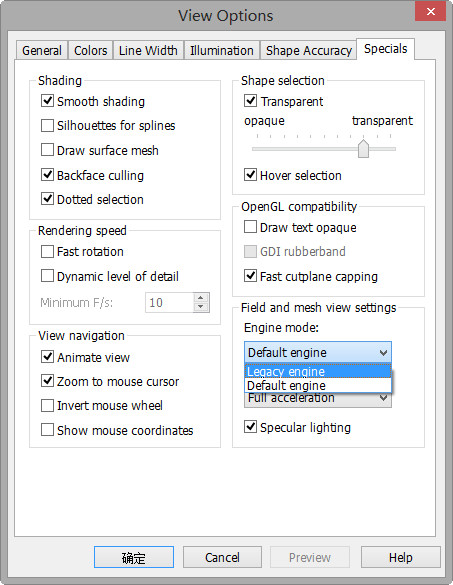Close the View Options dialog
Image resolution: width=453 pixels, height=585 pixels.
click(x=431, y=12)
